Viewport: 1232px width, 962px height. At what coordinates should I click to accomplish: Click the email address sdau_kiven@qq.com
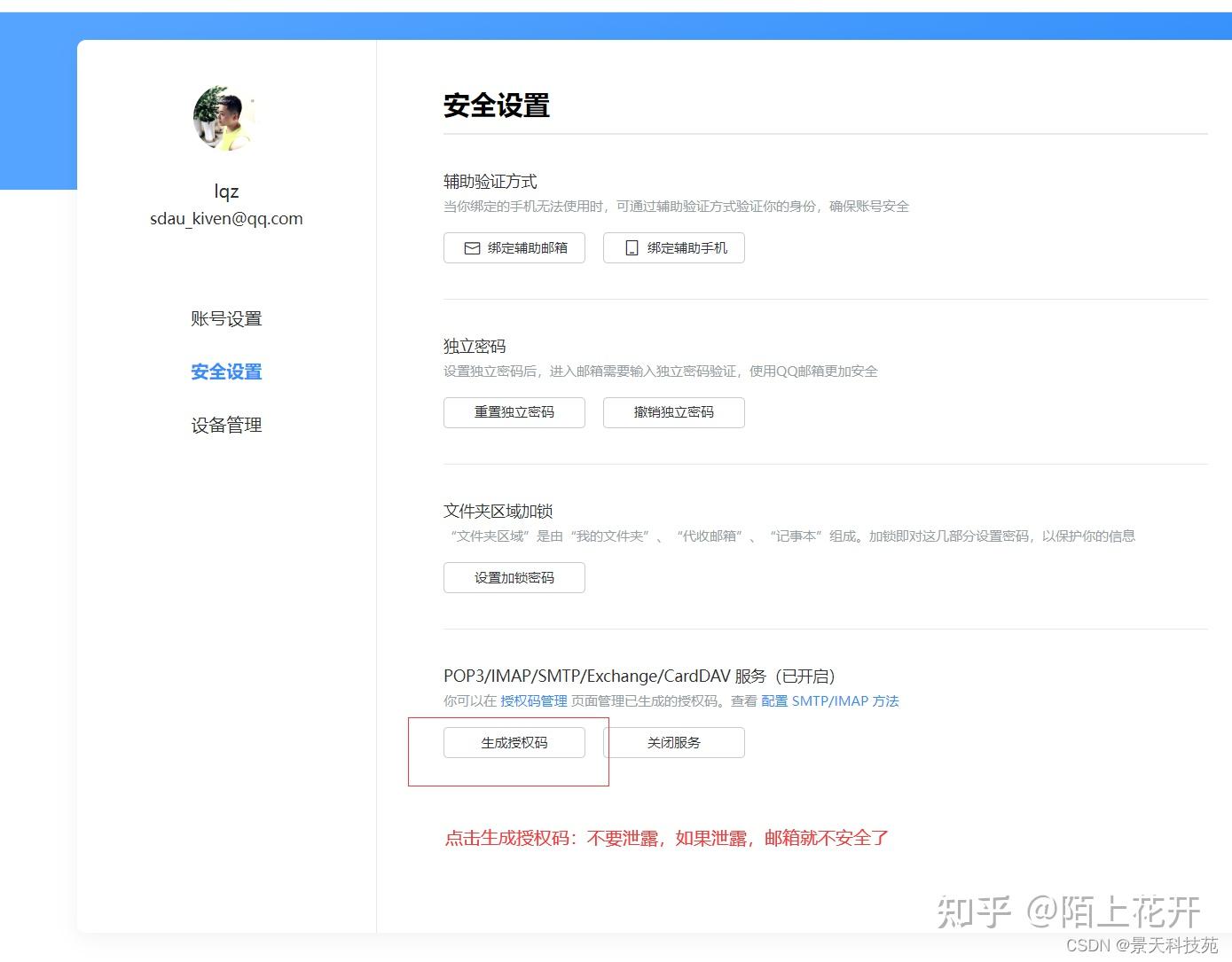coord(226,218)
